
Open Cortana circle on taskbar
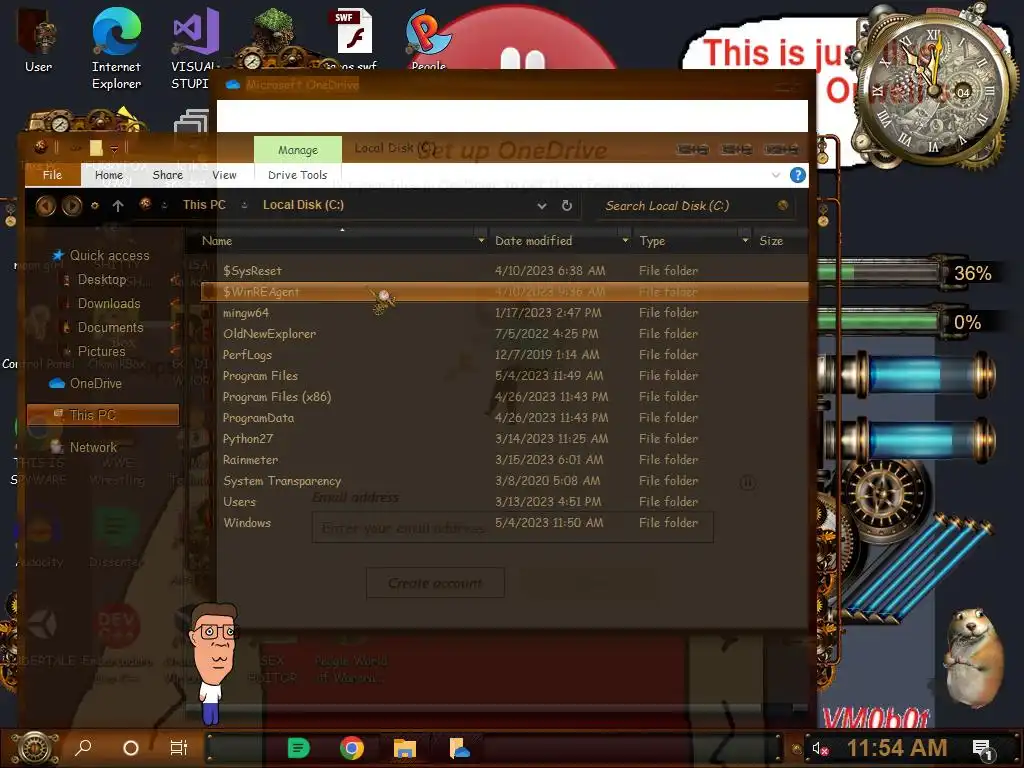click(x=131, y=748)
